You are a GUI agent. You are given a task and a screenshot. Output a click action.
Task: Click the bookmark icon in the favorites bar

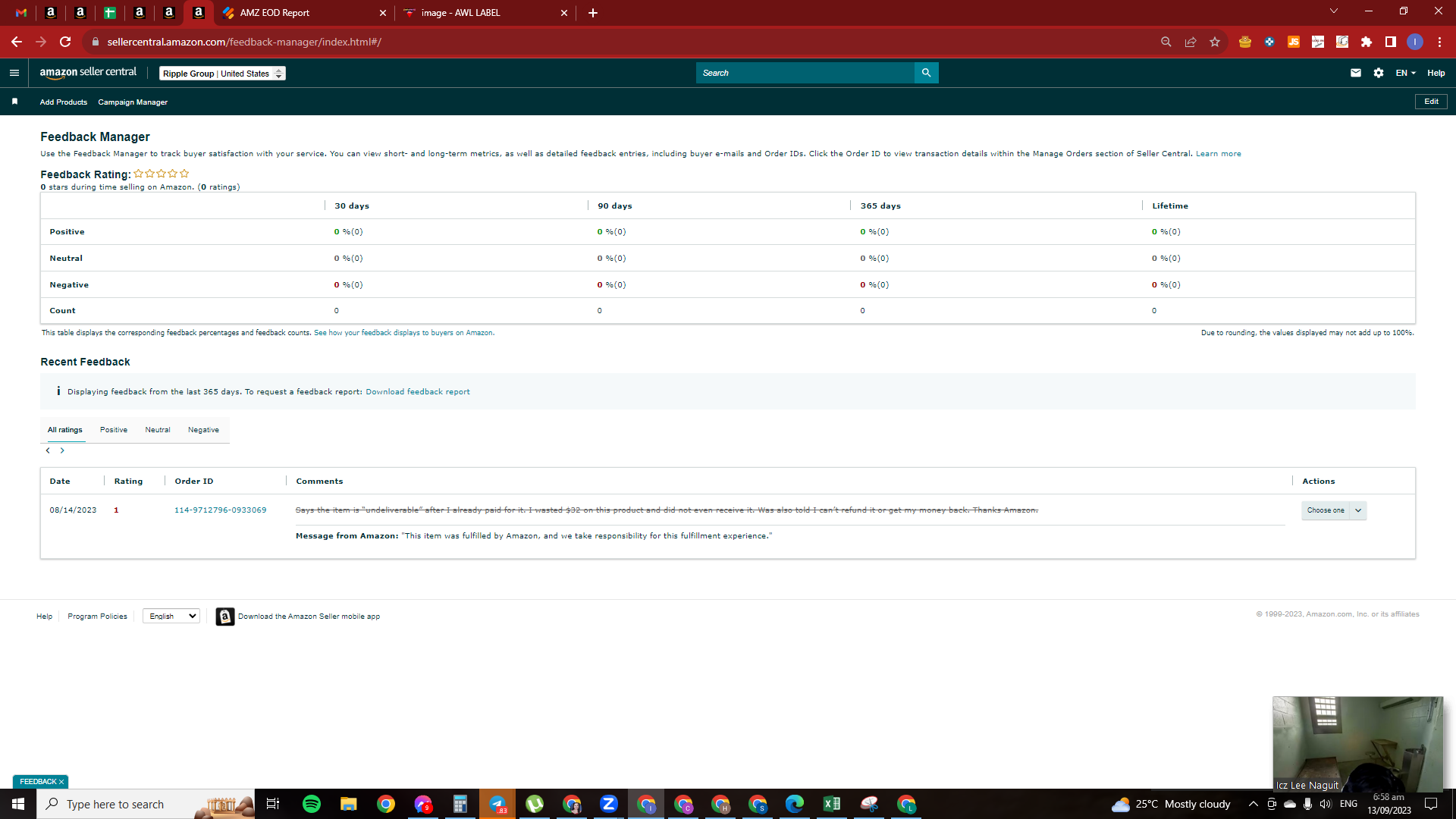(x=14, y=102)
